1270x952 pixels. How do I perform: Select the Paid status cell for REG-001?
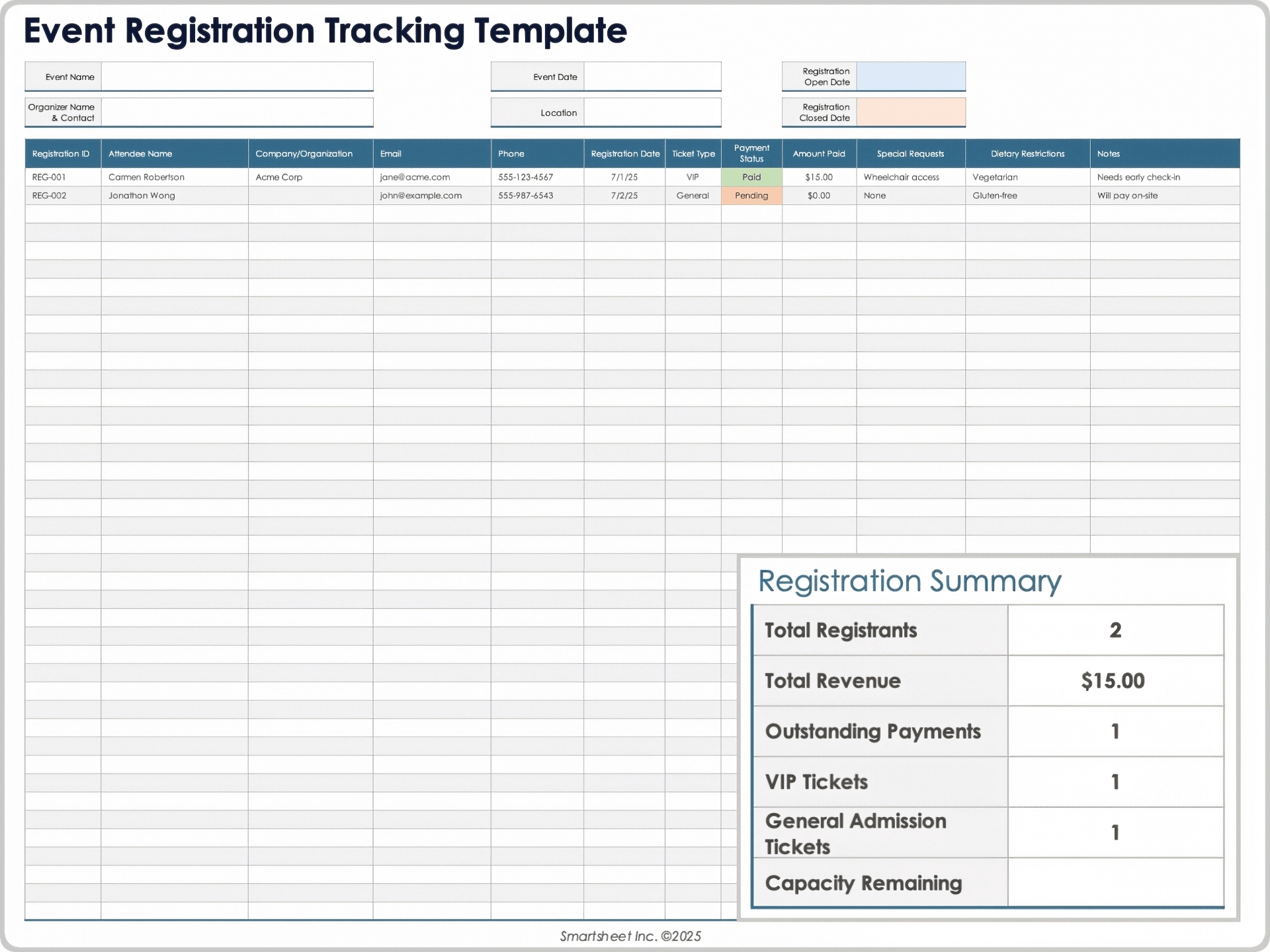[x=751, y=177]
